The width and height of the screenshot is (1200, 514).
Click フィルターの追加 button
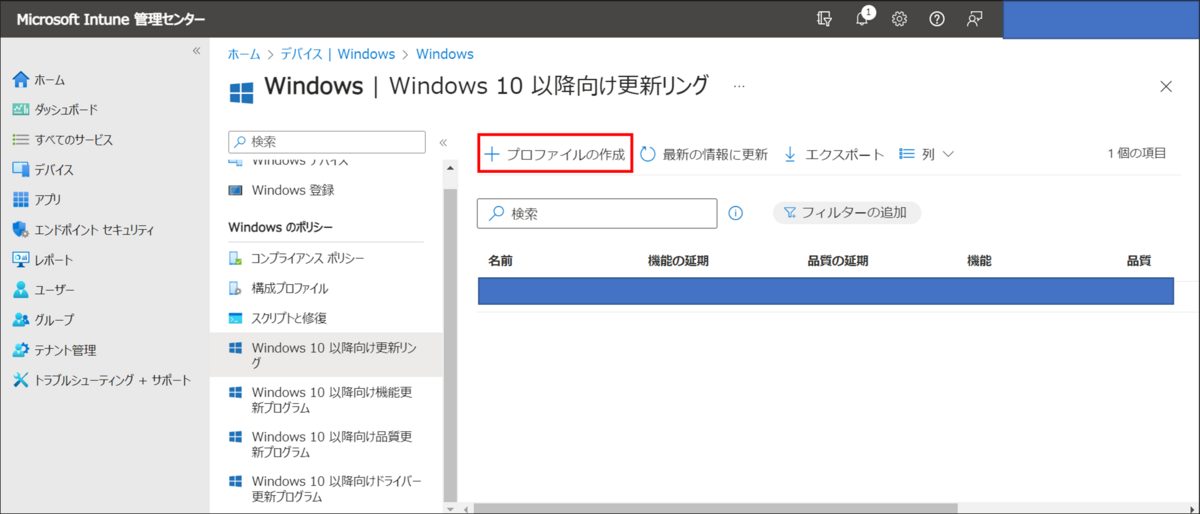[846, 212]
